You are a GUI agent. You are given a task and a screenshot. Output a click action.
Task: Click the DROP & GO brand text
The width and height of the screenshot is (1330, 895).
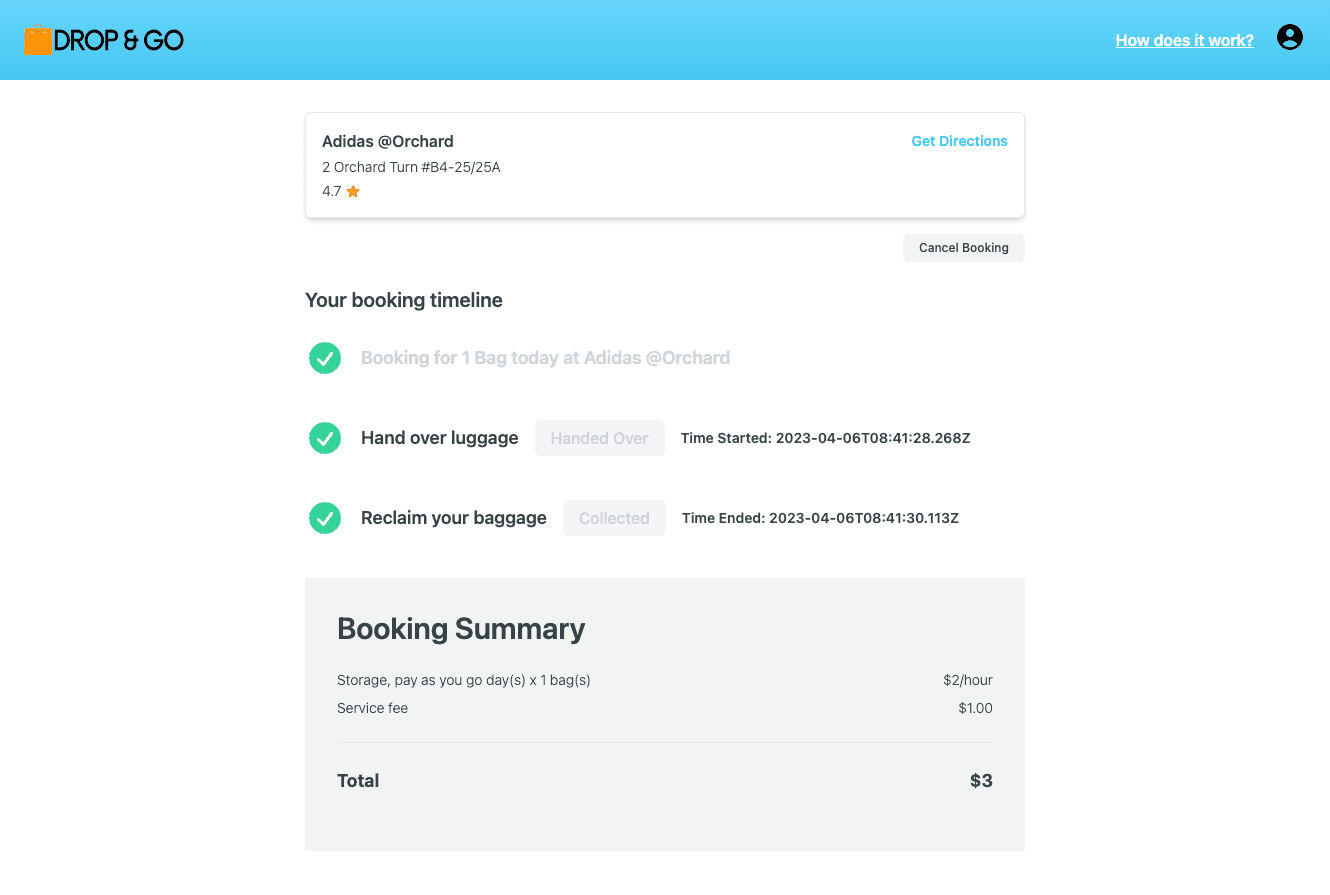[119, 40]
